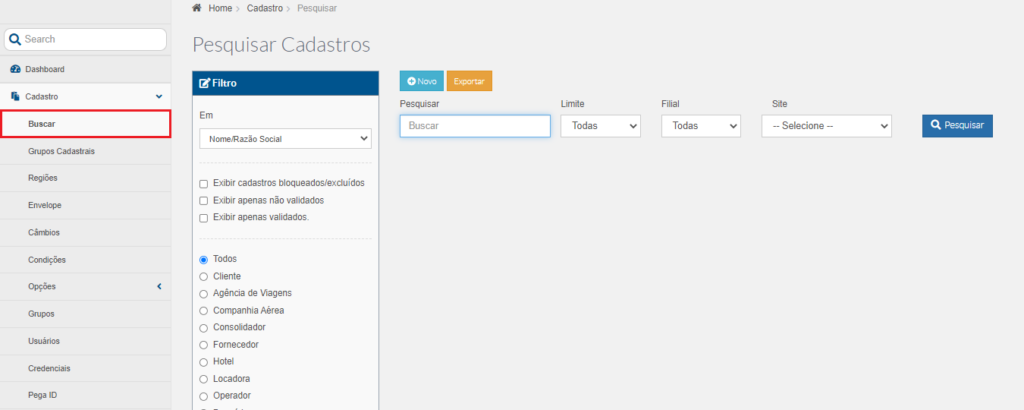Click the magnifier icon in the sidebar search box
Image resolution: width=1024 pixels, height=410 pixels.
click(15, 39)
